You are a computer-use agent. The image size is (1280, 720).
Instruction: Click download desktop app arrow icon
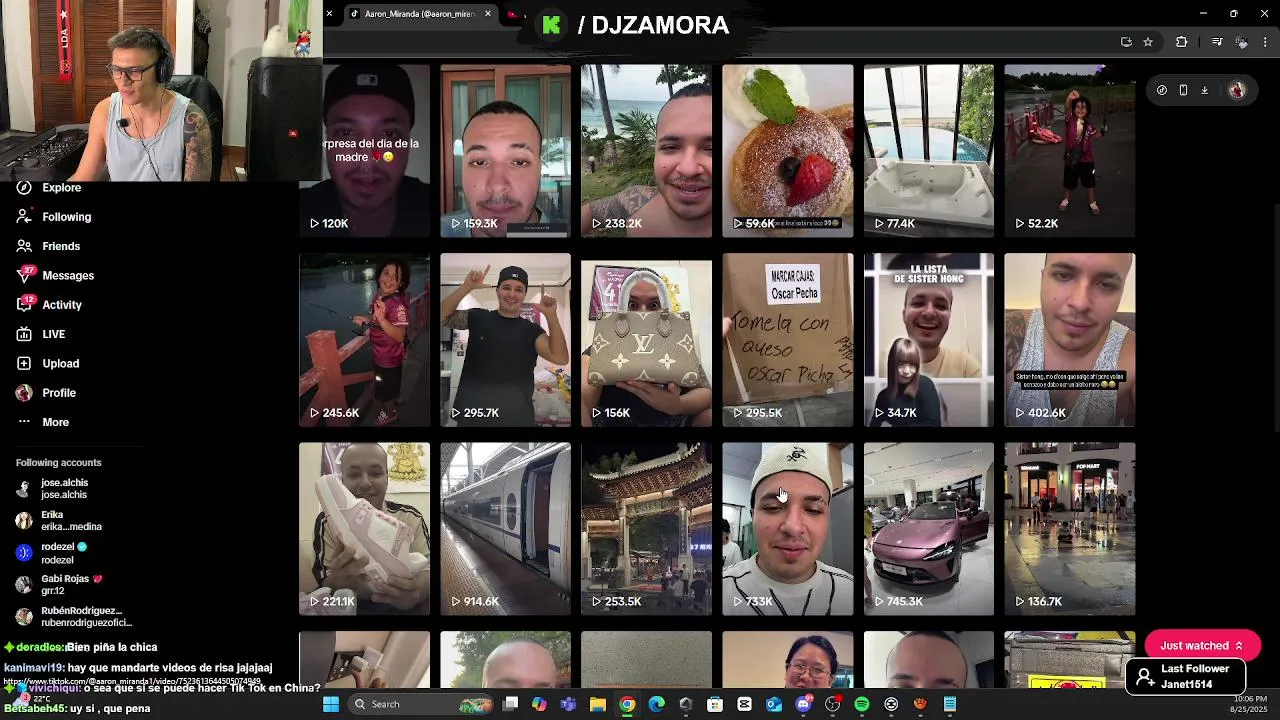pyautogui.click(x=1204, y=90)
